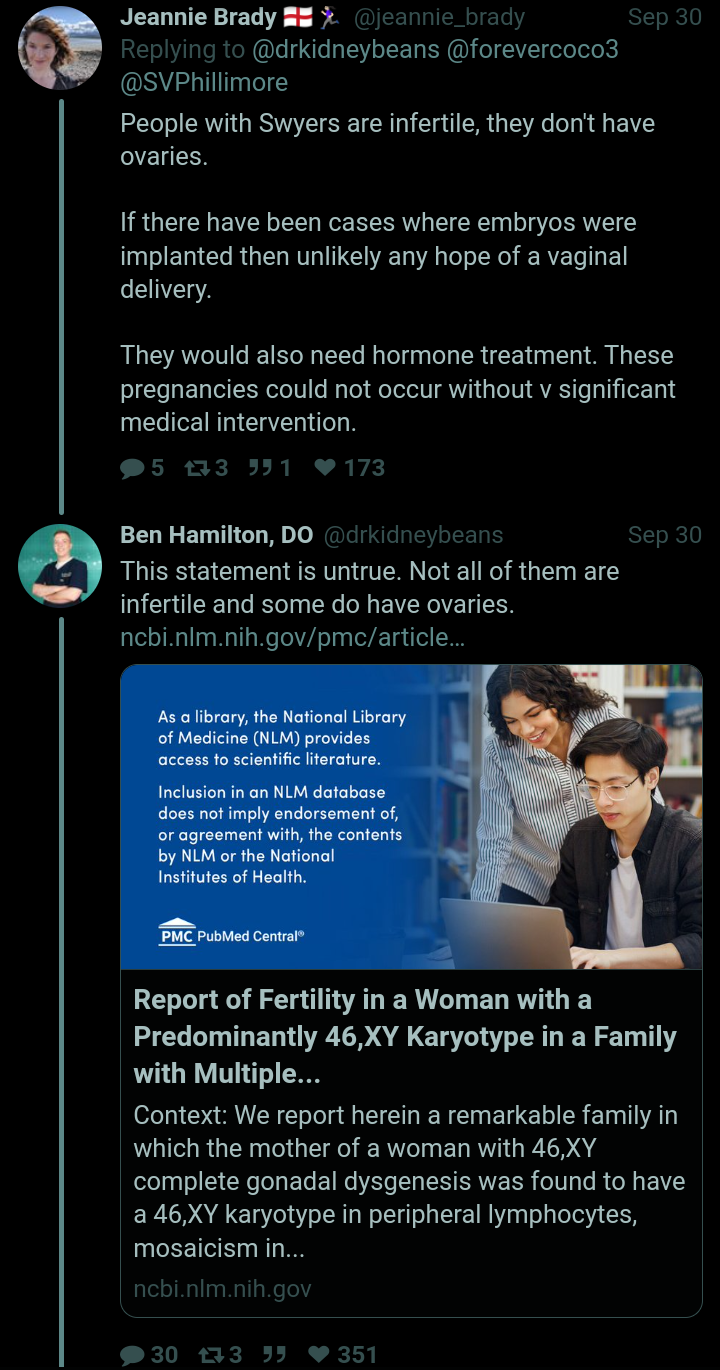Image resolution: width=720 pixels, height=1370 pixels.
Task: Open the mentioned @SVPhillimore profile
Action: tap(204, 82)
